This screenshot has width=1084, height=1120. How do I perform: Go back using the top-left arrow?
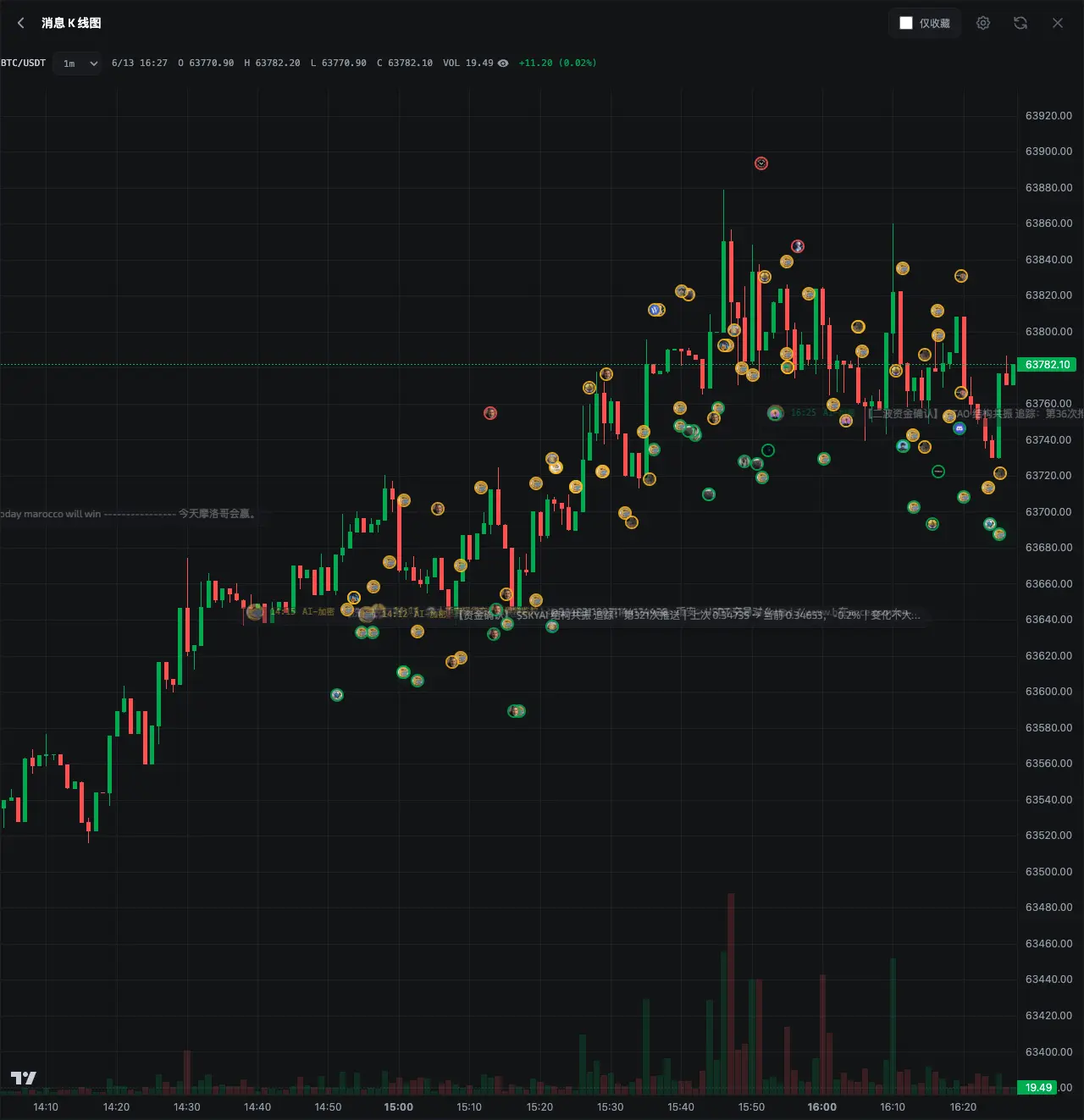pos(21,23)
